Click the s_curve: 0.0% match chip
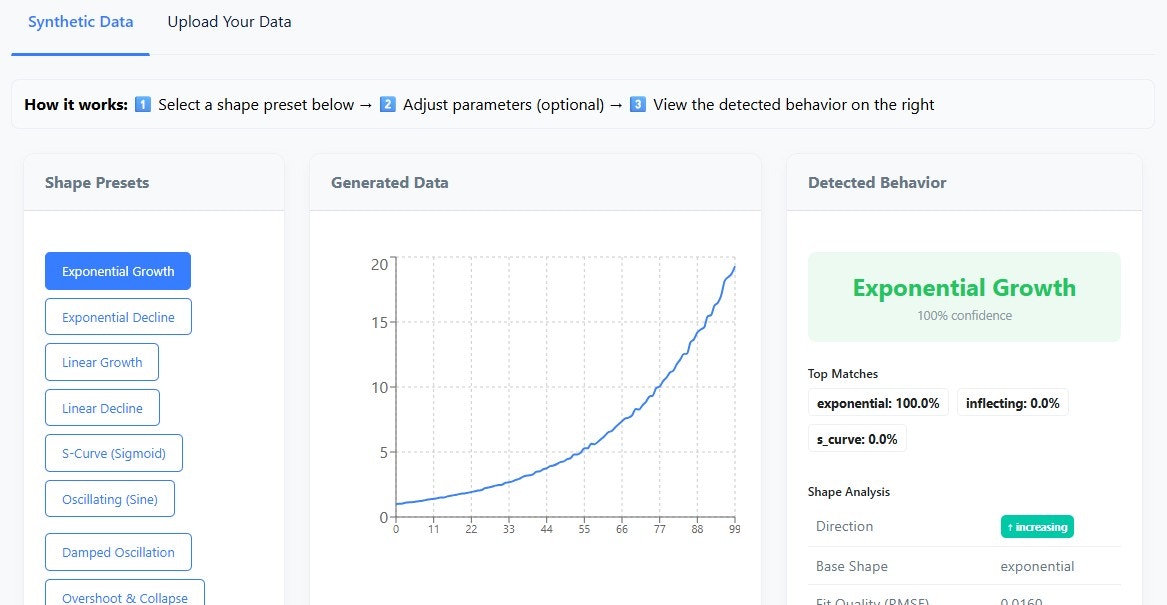Viewport: 1167px width, 605px height. point(856,438)
